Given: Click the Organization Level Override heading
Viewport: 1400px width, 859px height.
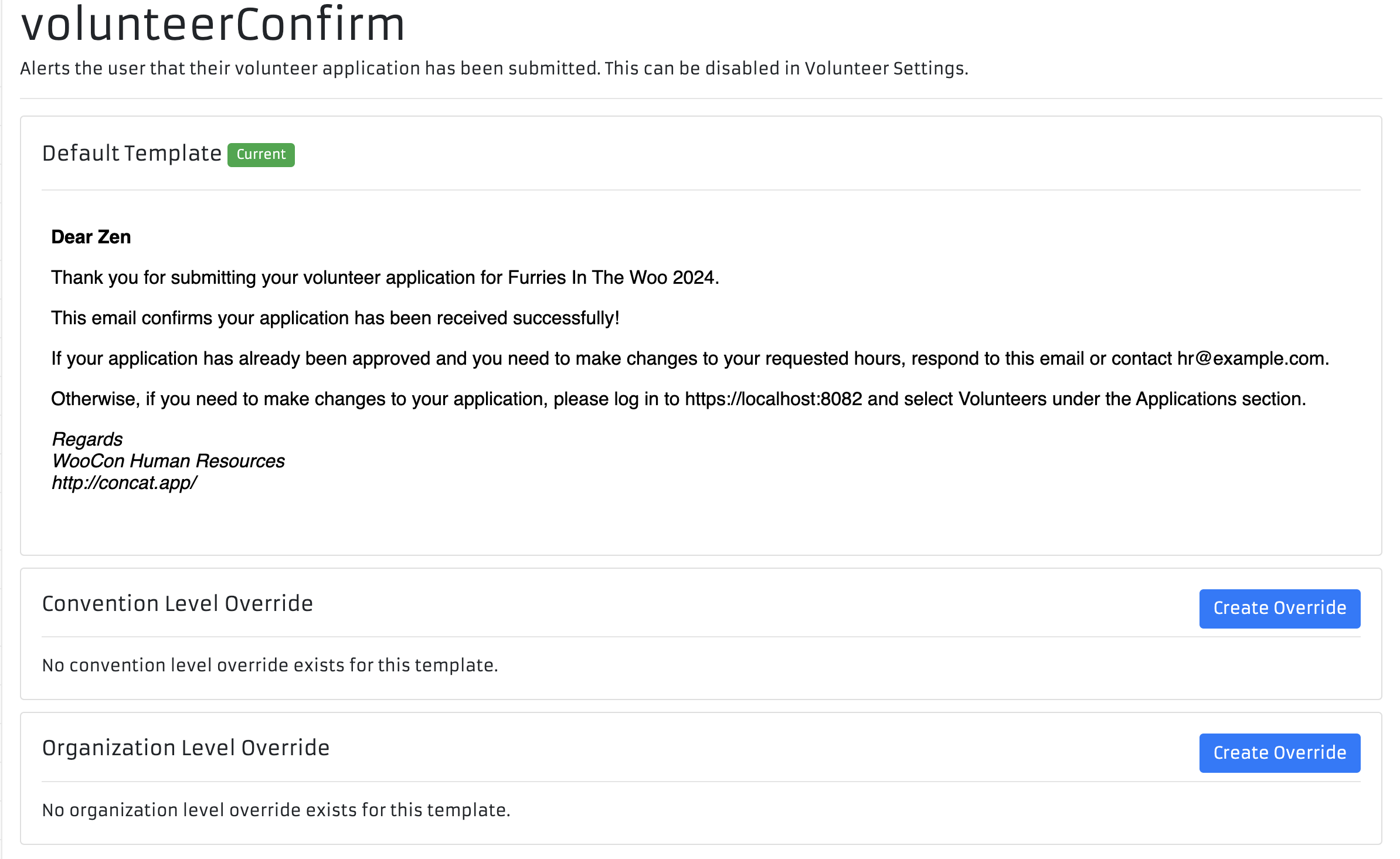Looking at the screenshot, I should tap(186, 748).
